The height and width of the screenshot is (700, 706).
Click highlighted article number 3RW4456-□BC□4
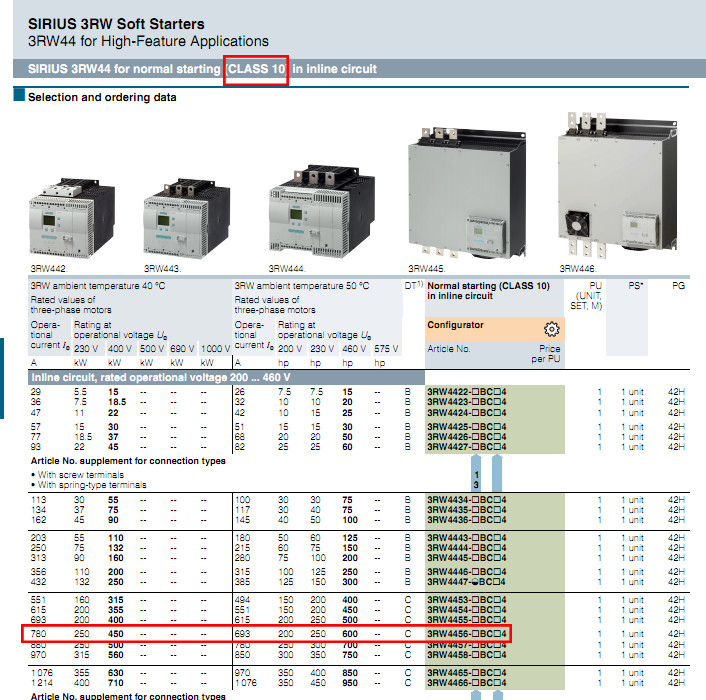[x=466, y=634]
